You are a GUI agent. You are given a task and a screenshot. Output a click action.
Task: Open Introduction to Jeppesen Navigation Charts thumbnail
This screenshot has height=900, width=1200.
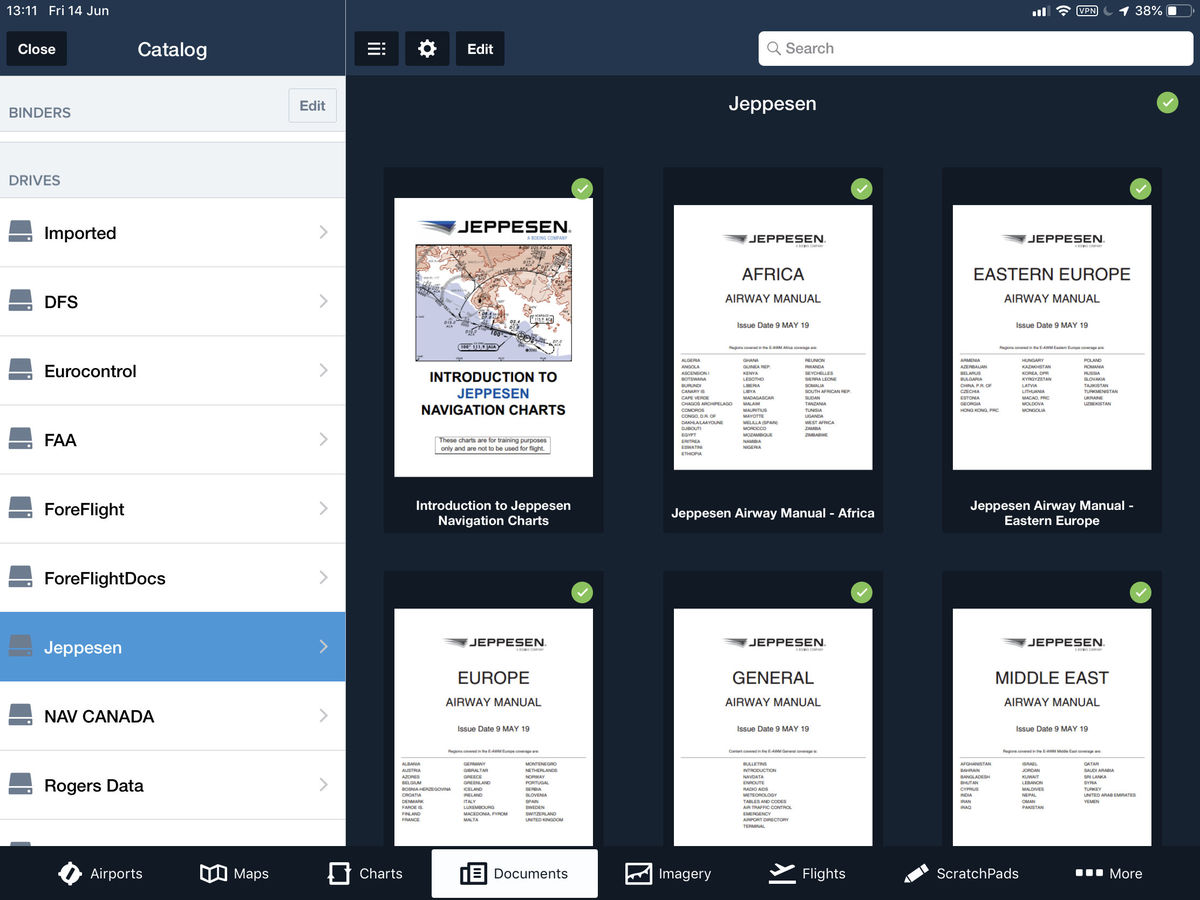pos(493,337)
